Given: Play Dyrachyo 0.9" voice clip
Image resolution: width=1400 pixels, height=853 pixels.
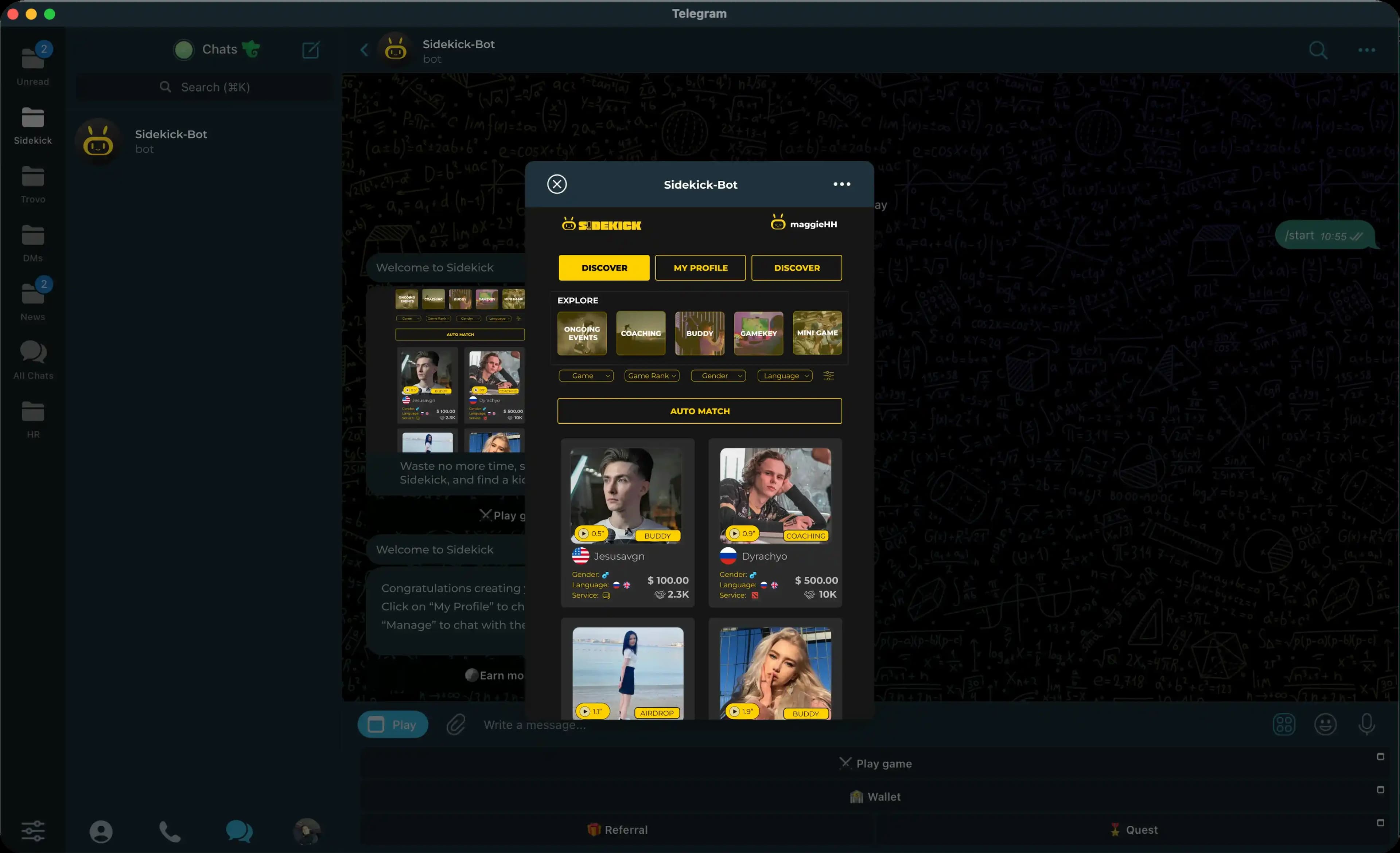Looking at the screenshot, I should (742, 533).
